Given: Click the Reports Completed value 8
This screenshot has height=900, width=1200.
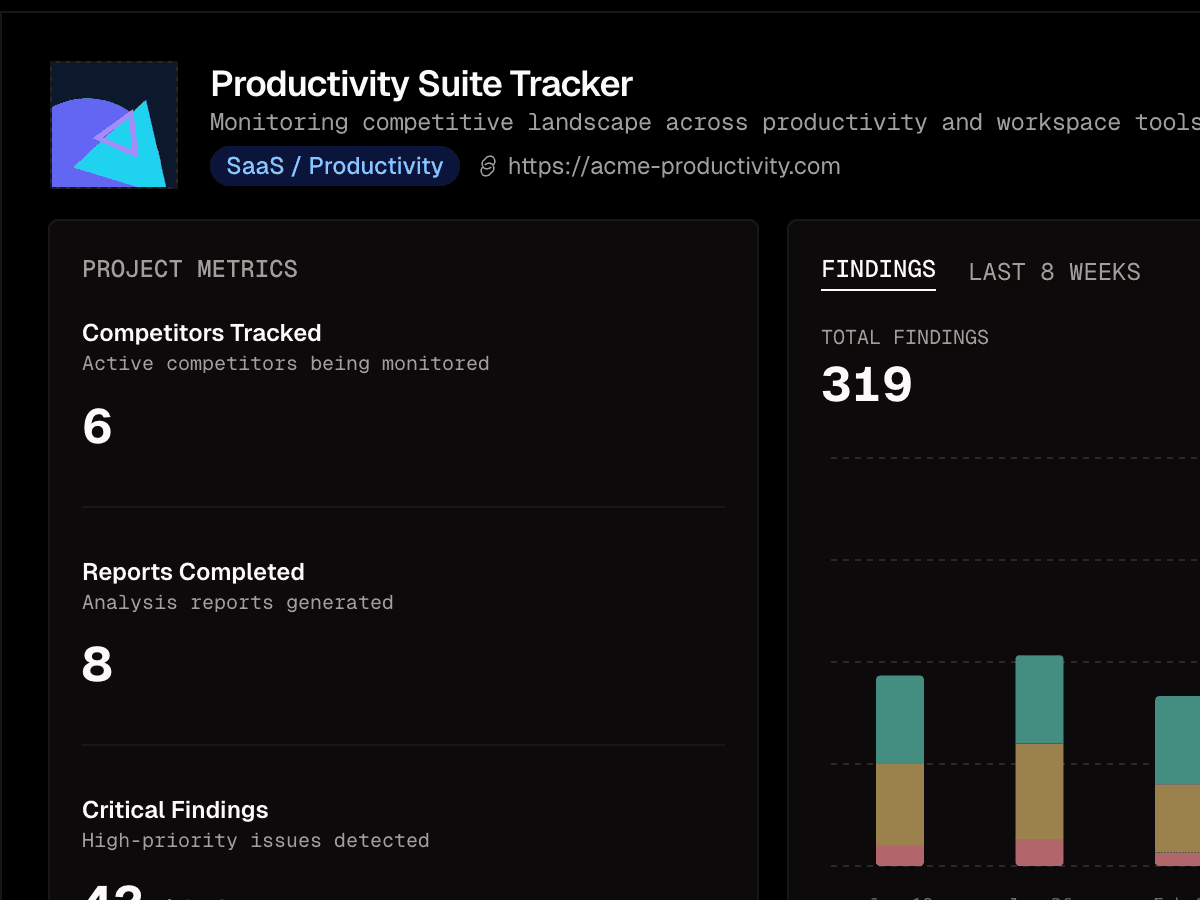Looking at the screenshot, I should pyautogui.click(x=97, y=665).
